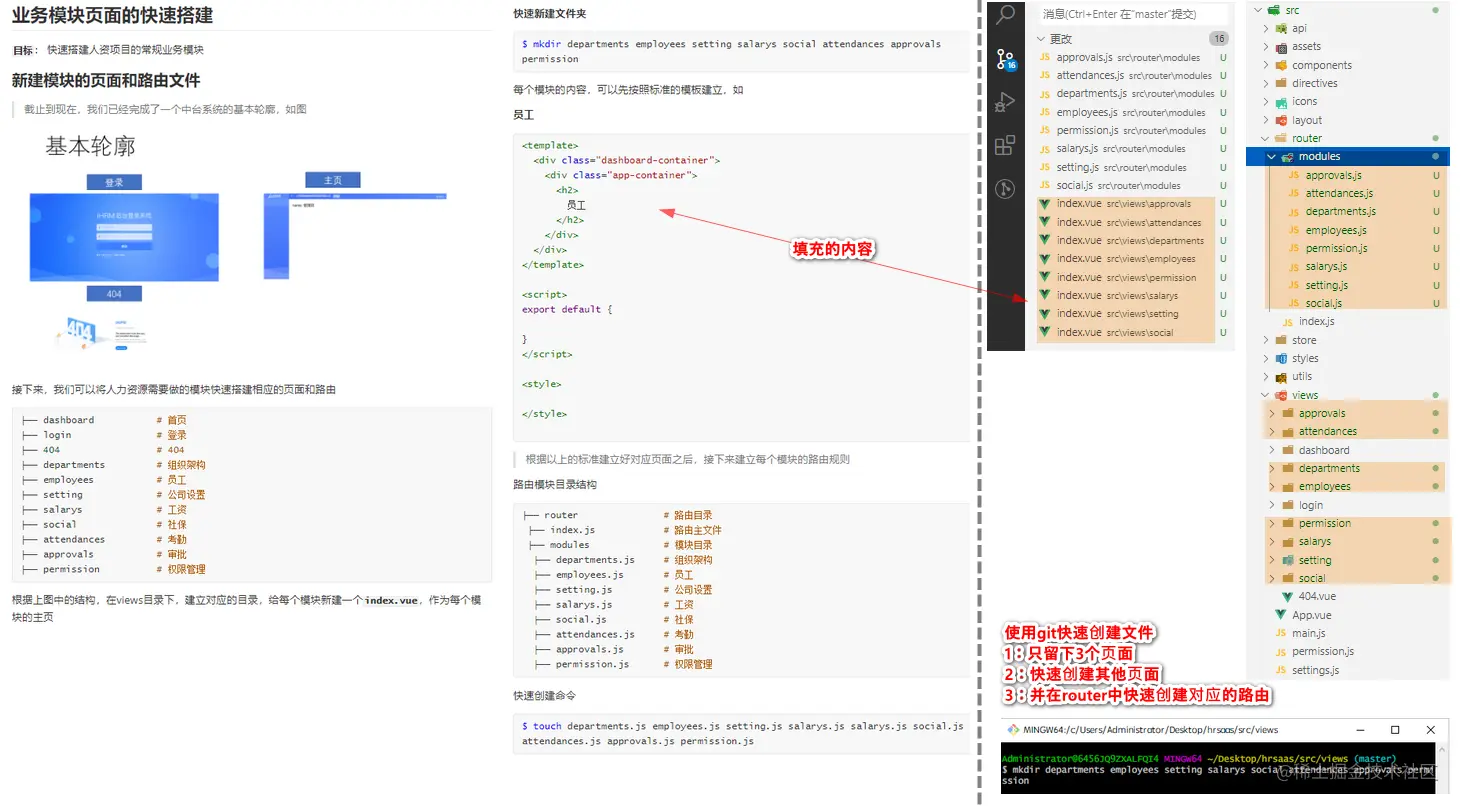Click the 业务模块页面的快速搭建 heading

coord(112,16)
